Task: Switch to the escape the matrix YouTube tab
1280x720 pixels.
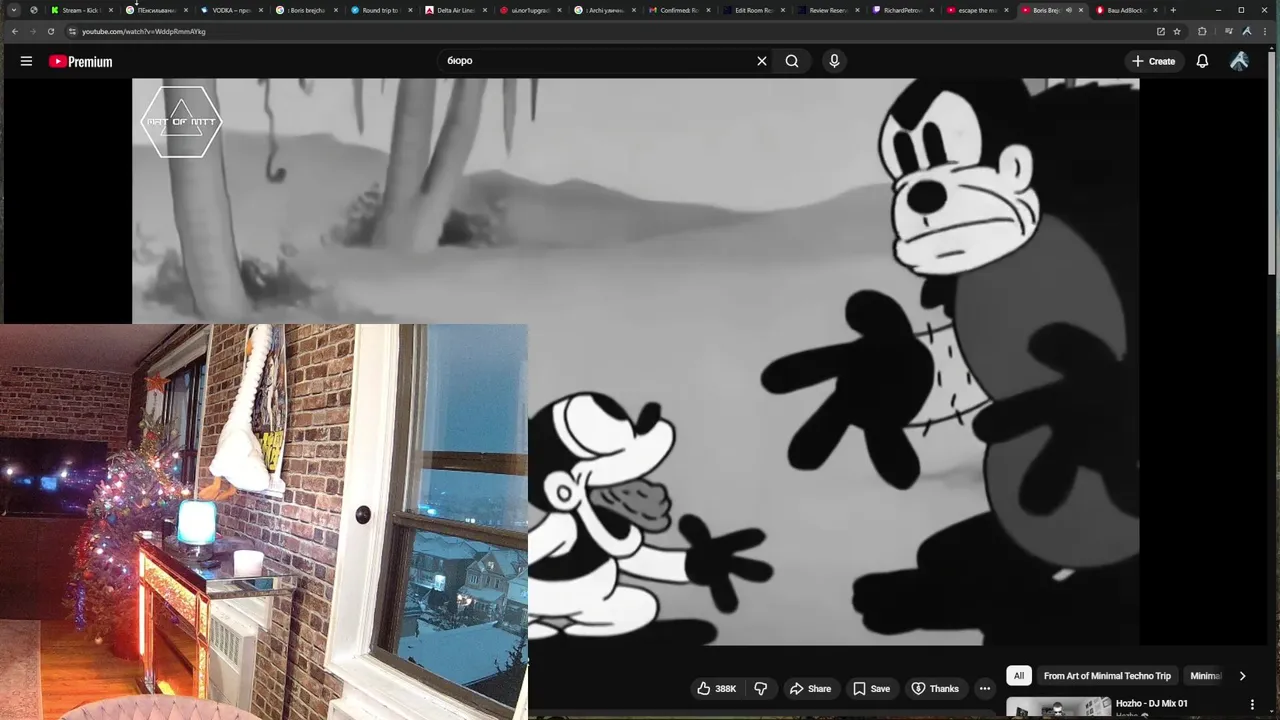Action: click(x=976, y=10)
